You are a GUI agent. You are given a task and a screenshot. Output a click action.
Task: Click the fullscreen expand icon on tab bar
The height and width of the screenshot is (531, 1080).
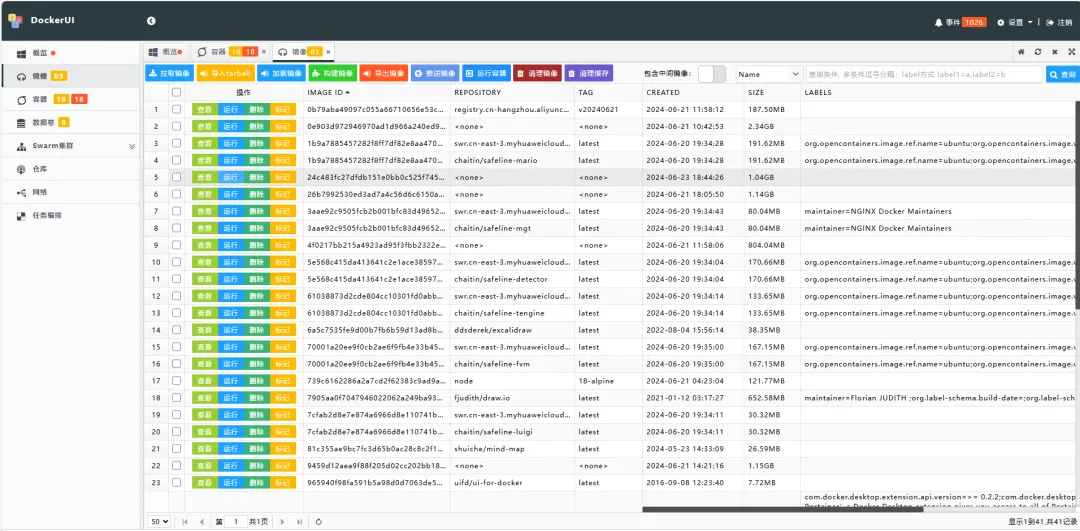pos(1071,52)
